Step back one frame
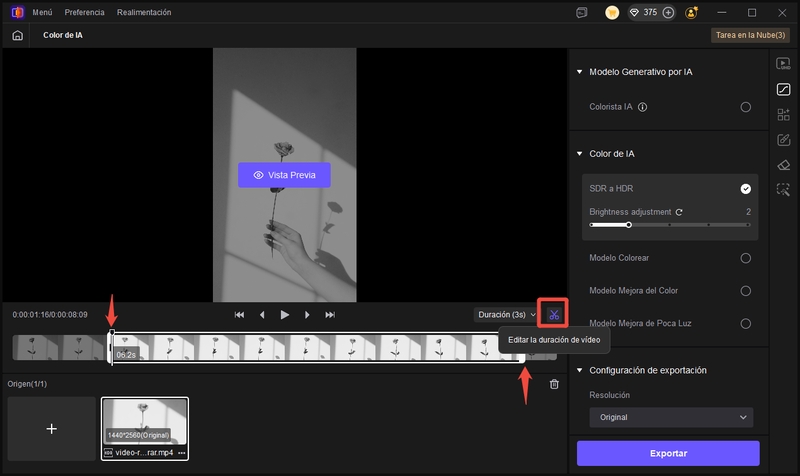This screenshot has width=800, height=476. click(x=262, y=315)
